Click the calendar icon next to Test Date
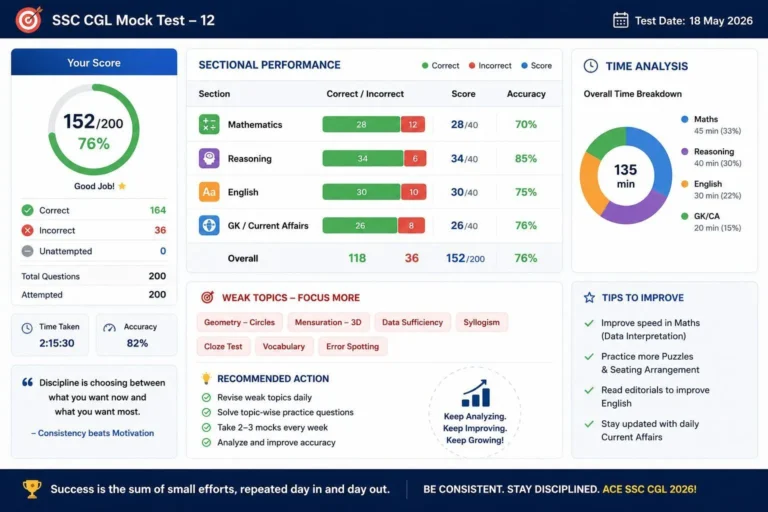This screenshot has width=768, height=512. point(621,20)
